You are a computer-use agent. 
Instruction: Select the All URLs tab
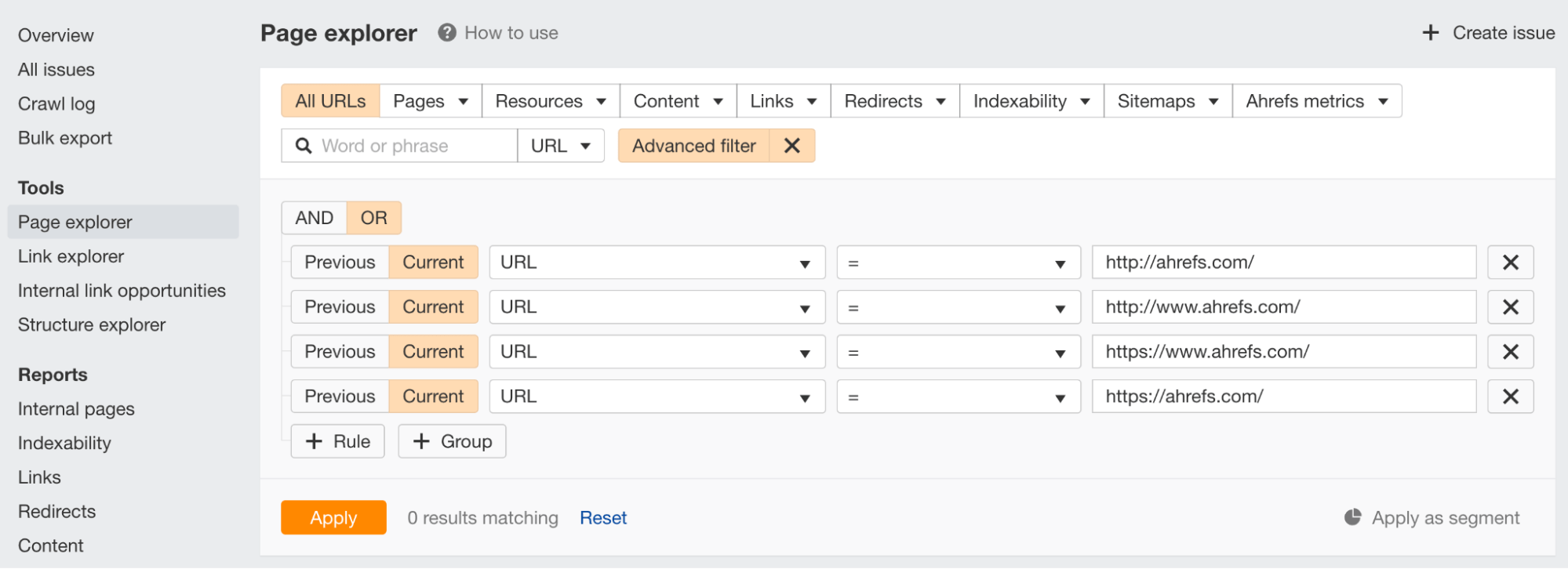[330, 101]
